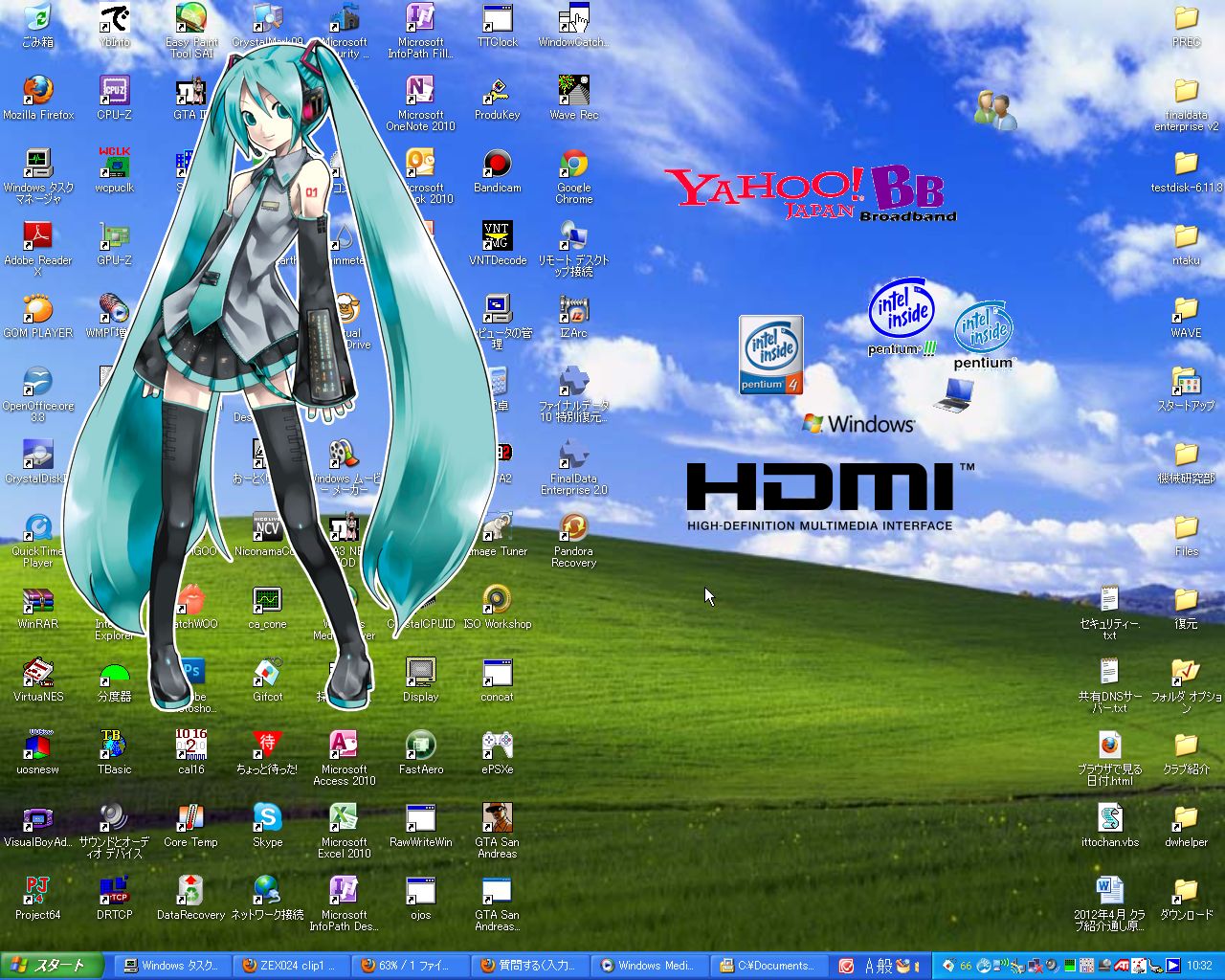Switch to Windows Media taskbar button

650,966
